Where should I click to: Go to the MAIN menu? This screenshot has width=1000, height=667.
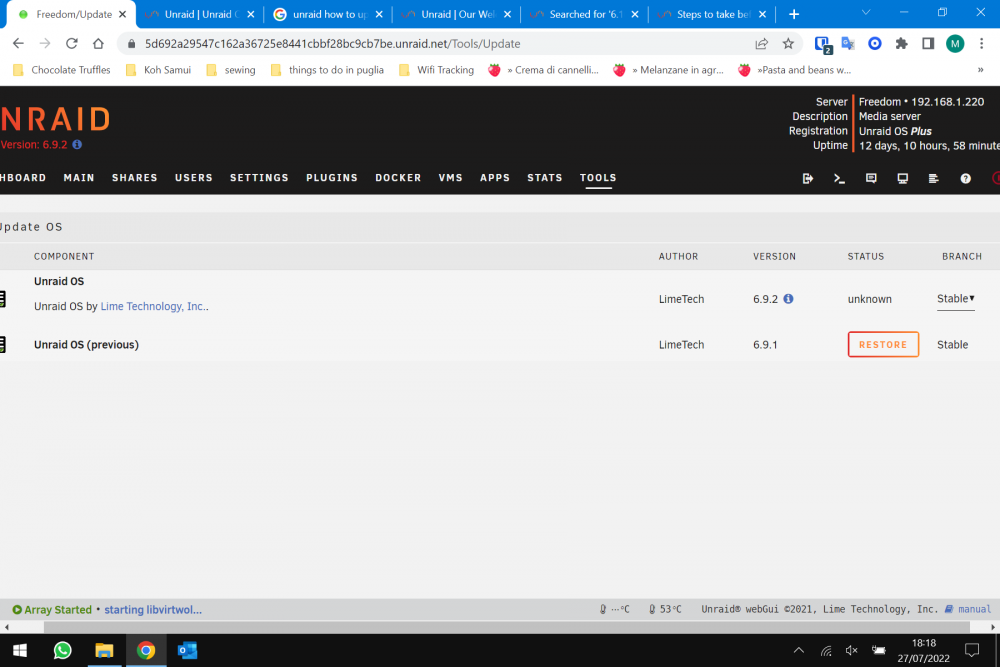[79, 178]
